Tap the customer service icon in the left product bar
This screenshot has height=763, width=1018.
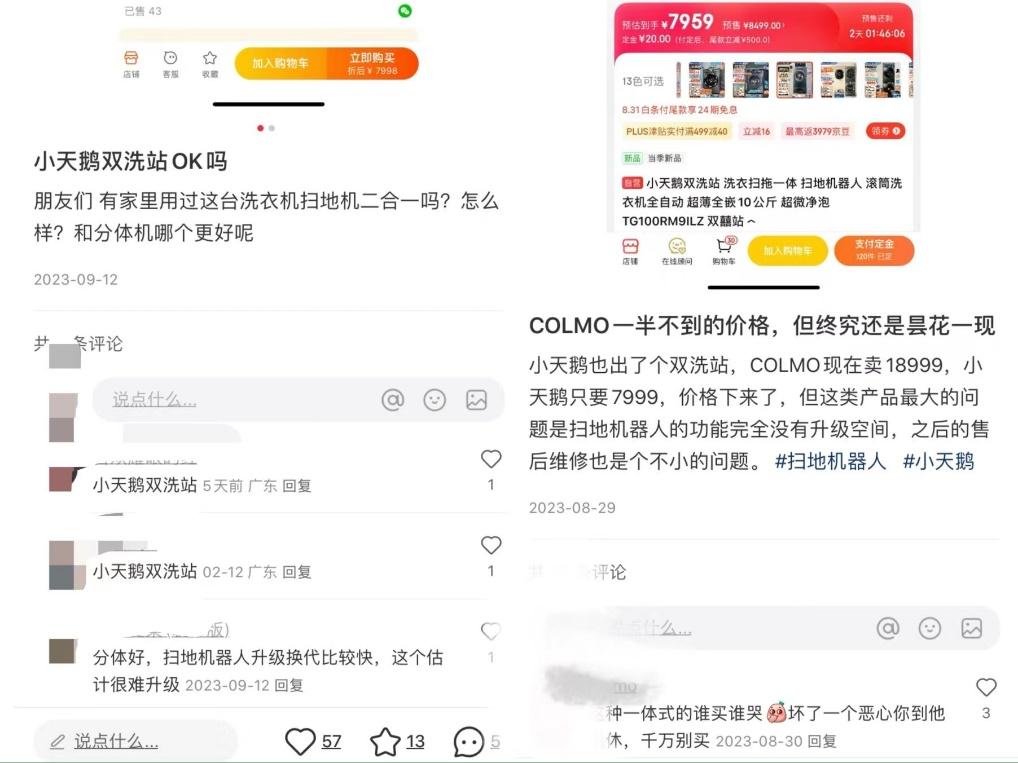tap(170, 64)
